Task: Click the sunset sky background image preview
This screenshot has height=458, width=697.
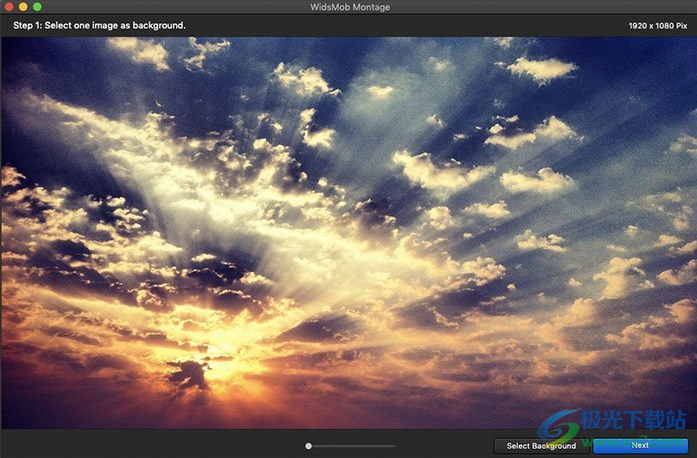Action: coord(349,233)
